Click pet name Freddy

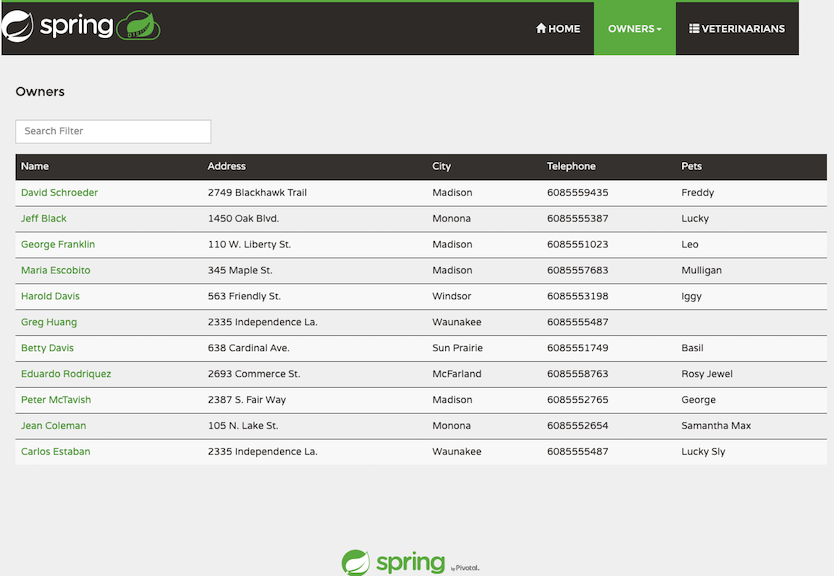(x=698, y=193)
